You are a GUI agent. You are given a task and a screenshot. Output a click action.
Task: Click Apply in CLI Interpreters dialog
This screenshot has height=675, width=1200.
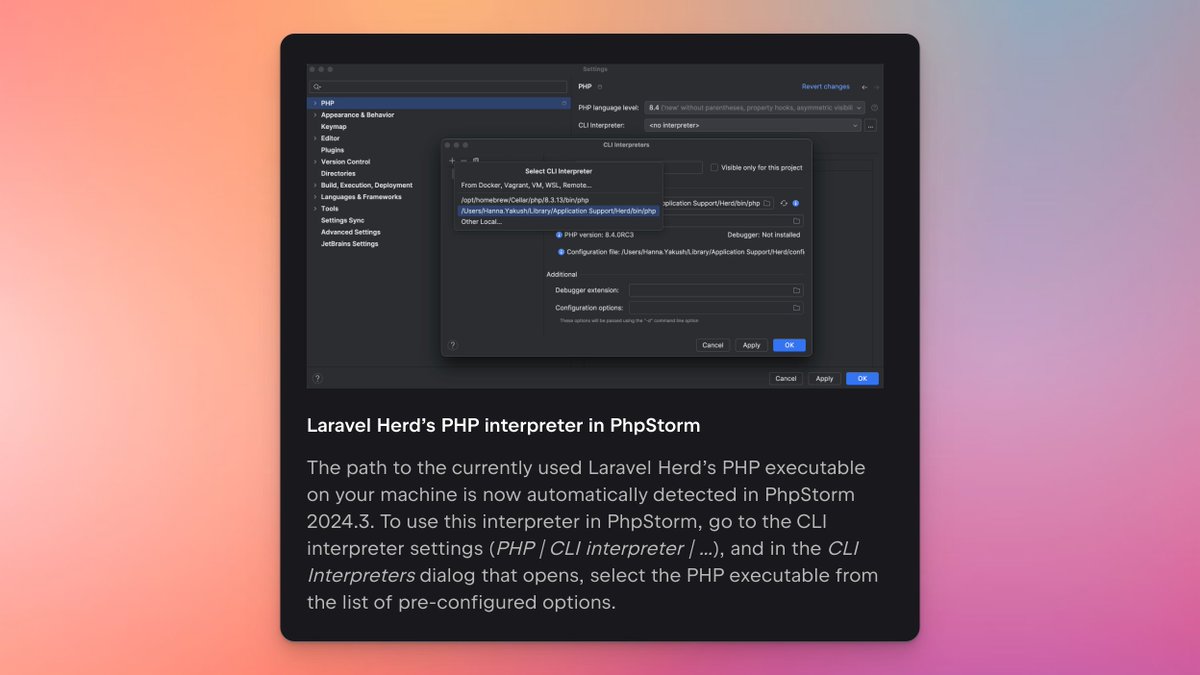coord(751,345)
